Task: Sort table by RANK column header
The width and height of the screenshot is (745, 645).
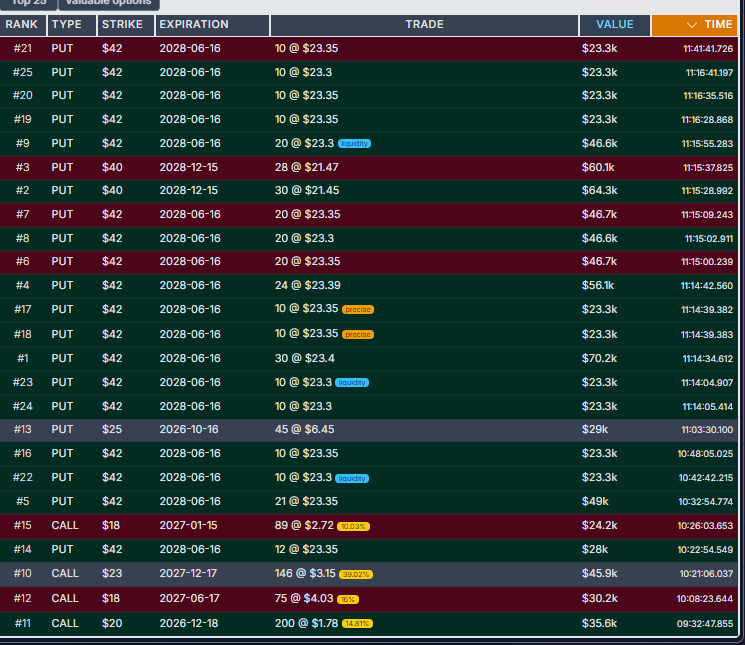Action: (22, 25)
